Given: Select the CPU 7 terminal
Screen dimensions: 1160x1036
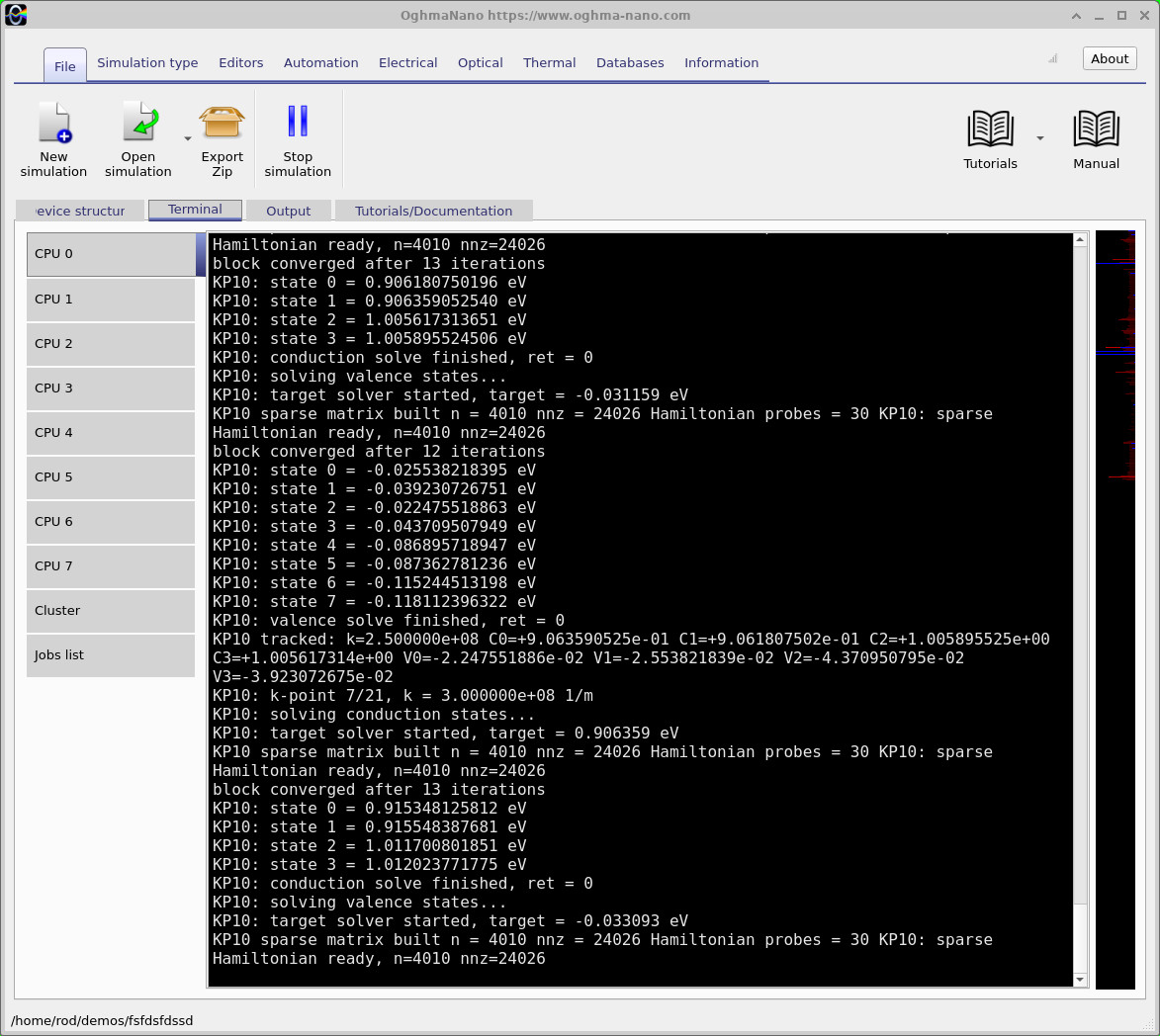Looking at the screenshot, I should (111, 565).
